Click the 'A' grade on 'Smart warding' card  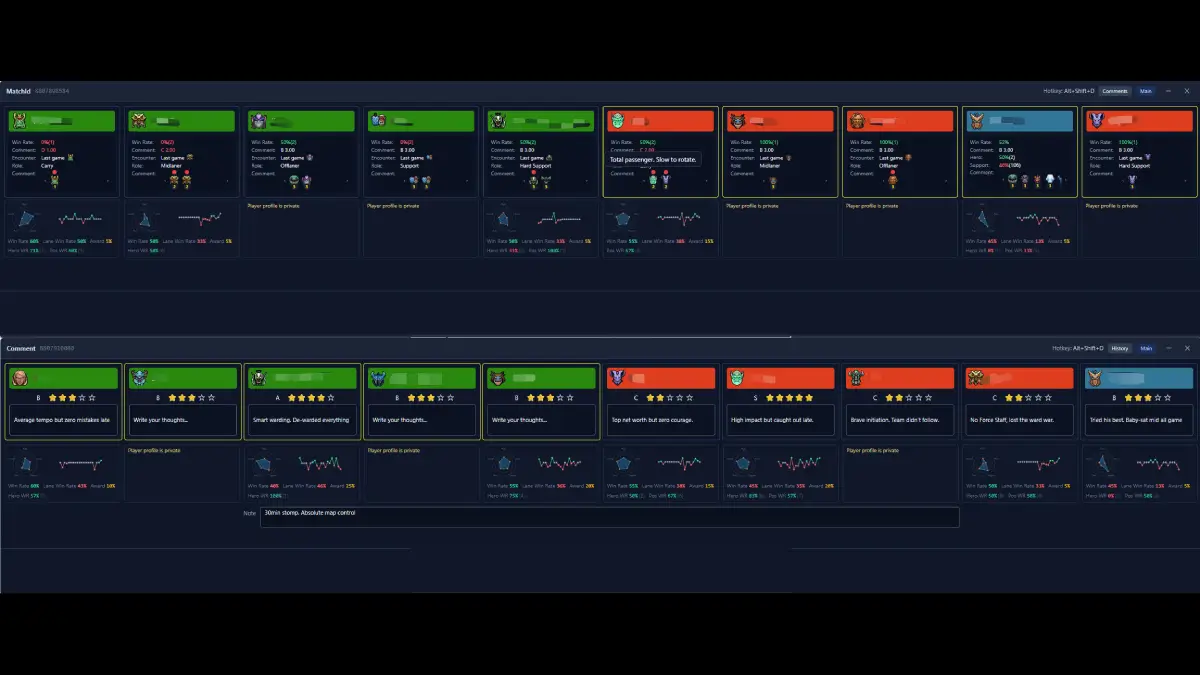click(x=276, y=397)
